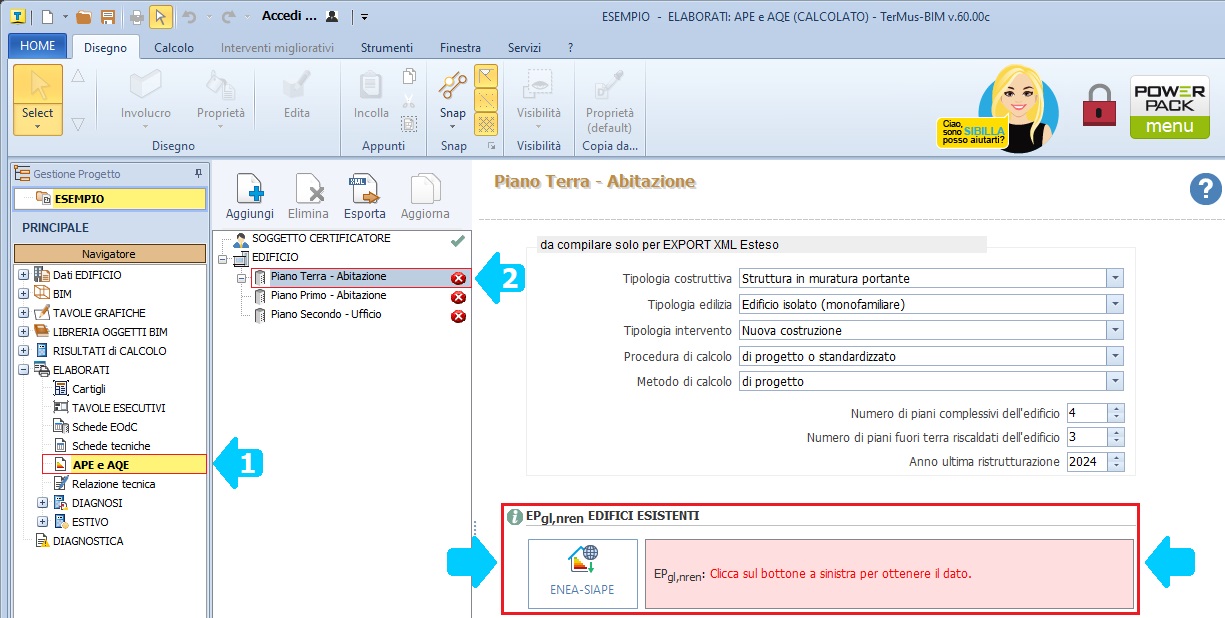Toggle the Snap tool
Viewport: 1225px width, 618px height.
click(453, 96)
